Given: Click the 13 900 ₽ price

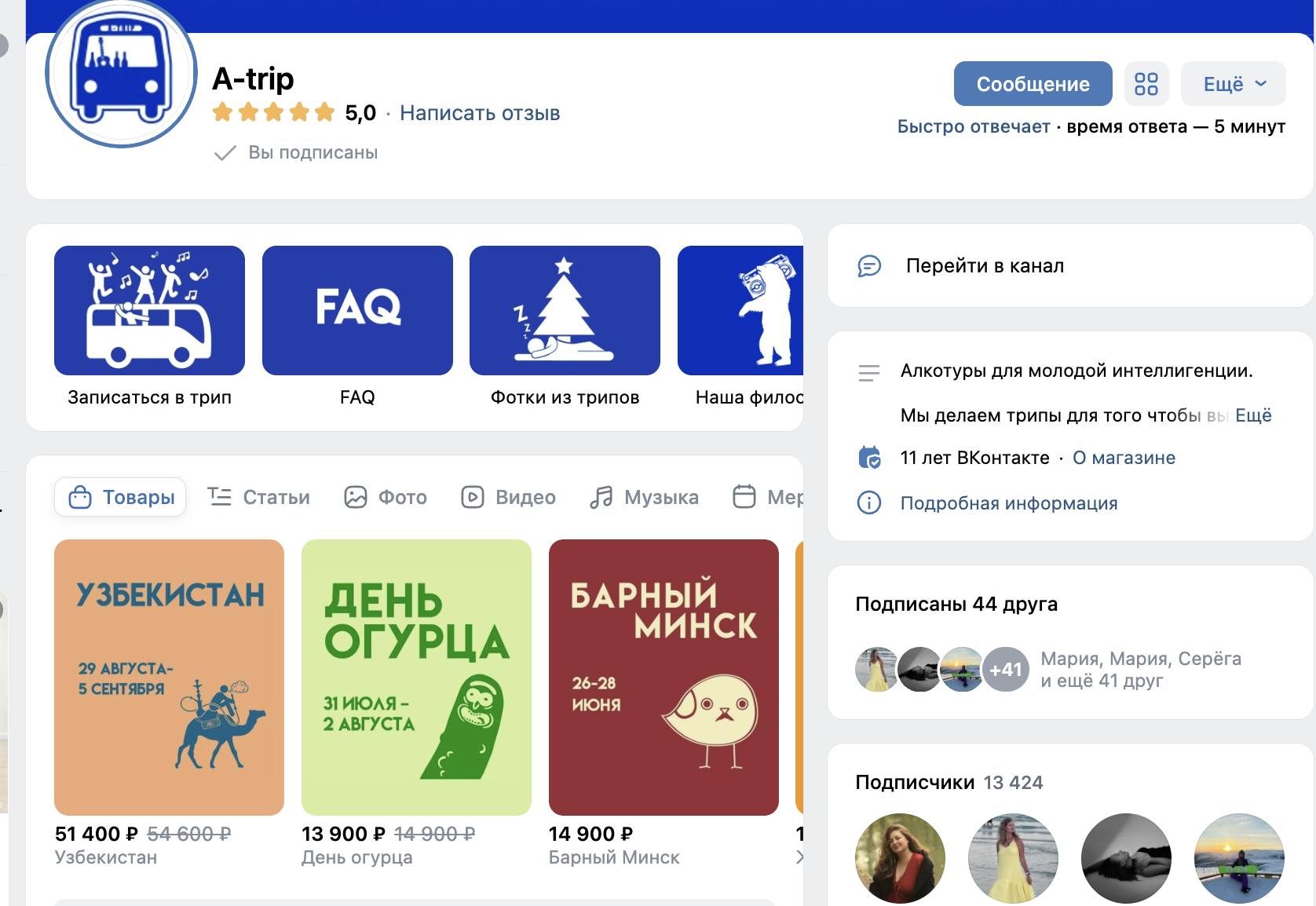Looking at the screenshot, I should pos(343,834).
